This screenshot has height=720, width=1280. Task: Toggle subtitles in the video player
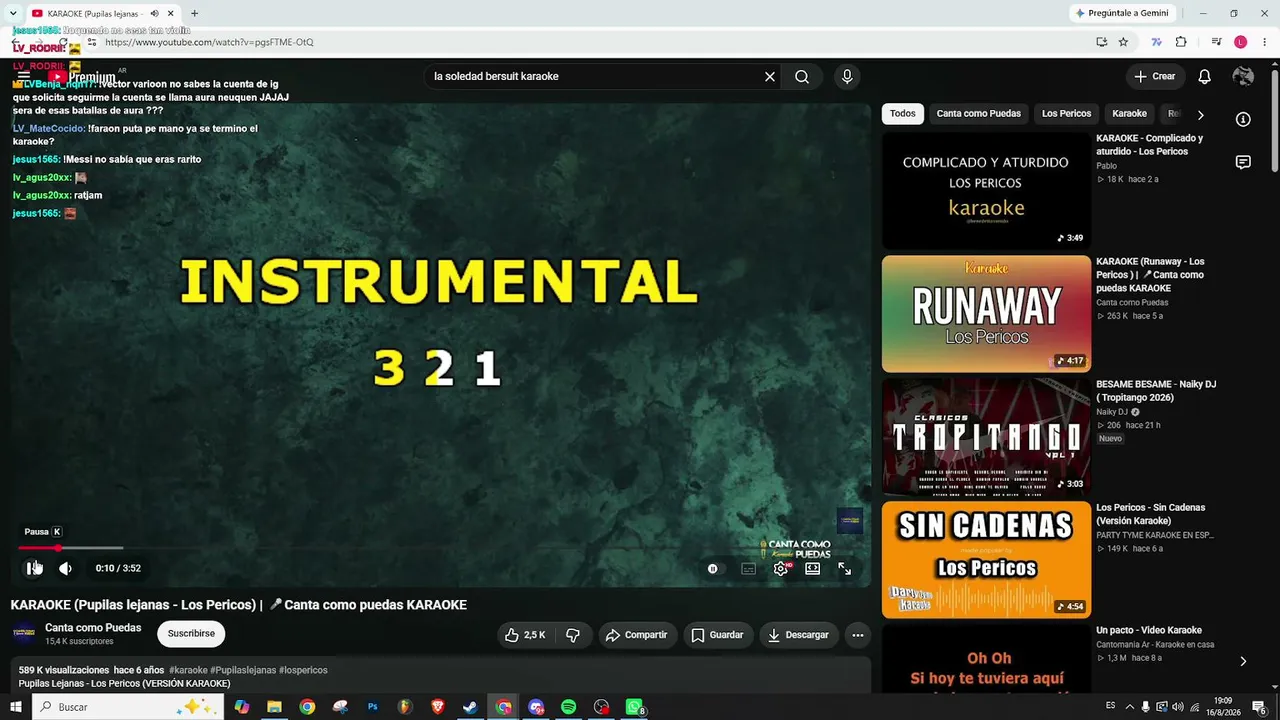click(748, 568)
